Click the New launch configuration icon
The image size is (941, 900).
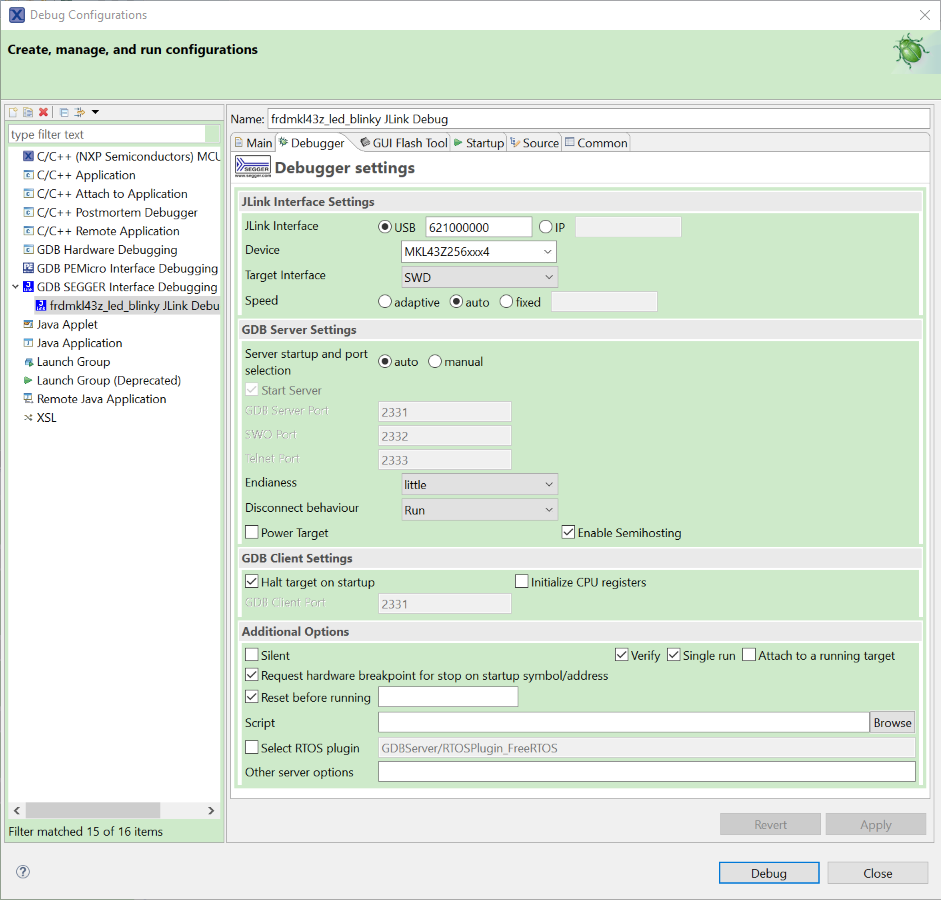click(x=13, y=112)
